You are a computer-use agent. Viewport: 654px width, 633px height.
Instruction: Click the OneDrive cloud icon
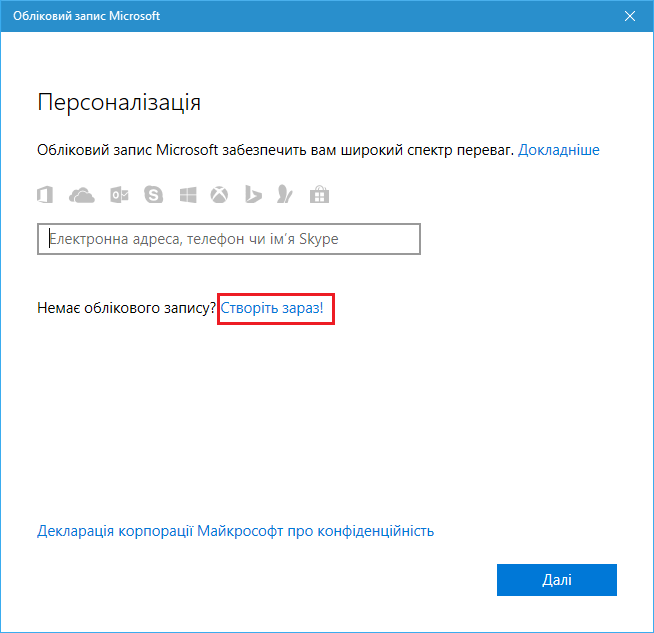(82, 195)
